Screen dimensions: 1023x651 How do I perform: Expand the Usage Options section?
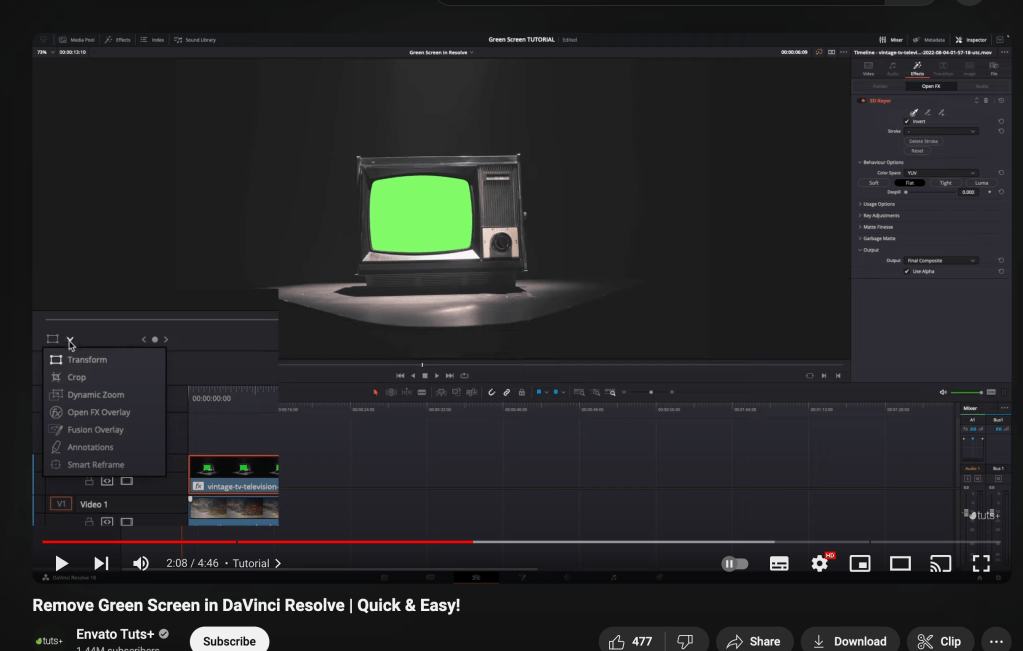pyautogui.click(x=877, y=204)
